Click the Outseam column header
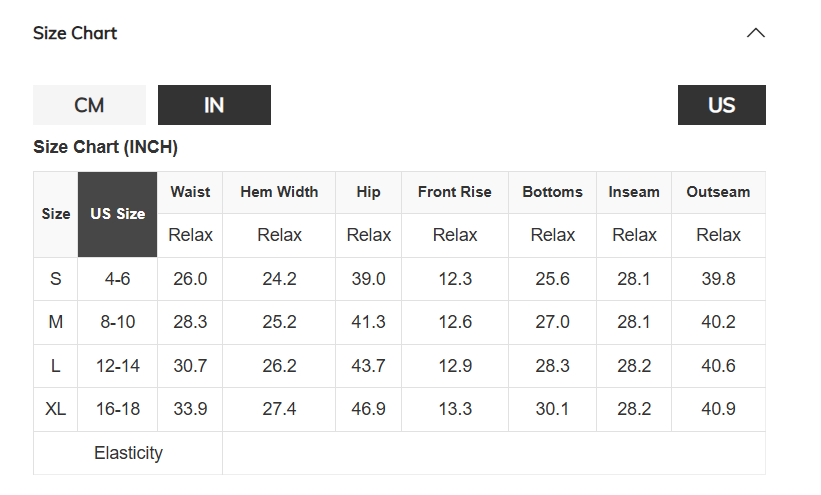Screen dimensions: 821x495 pyautogui.click(x=718, y=192)
